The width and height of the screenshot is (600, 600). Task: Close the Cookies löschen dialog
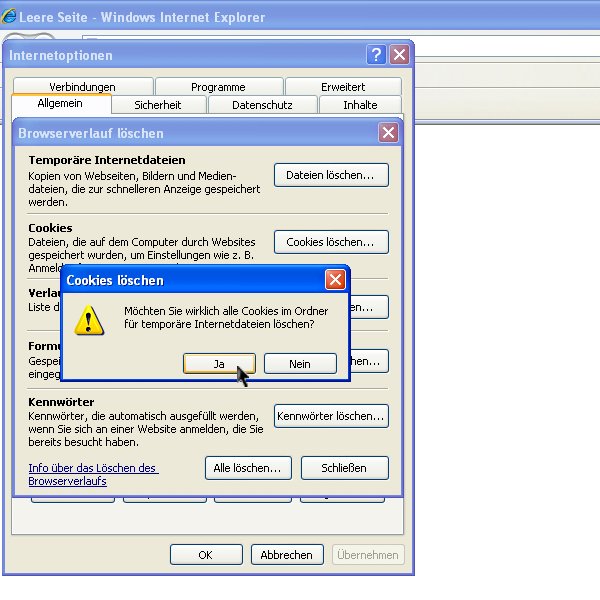pyautogui.click(x=335, y=280)
